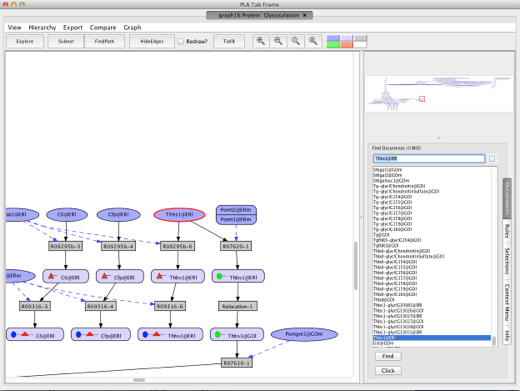The image size is (520, 391).
Task: Toggle the Redraw? checkbox
Action: 181,41
